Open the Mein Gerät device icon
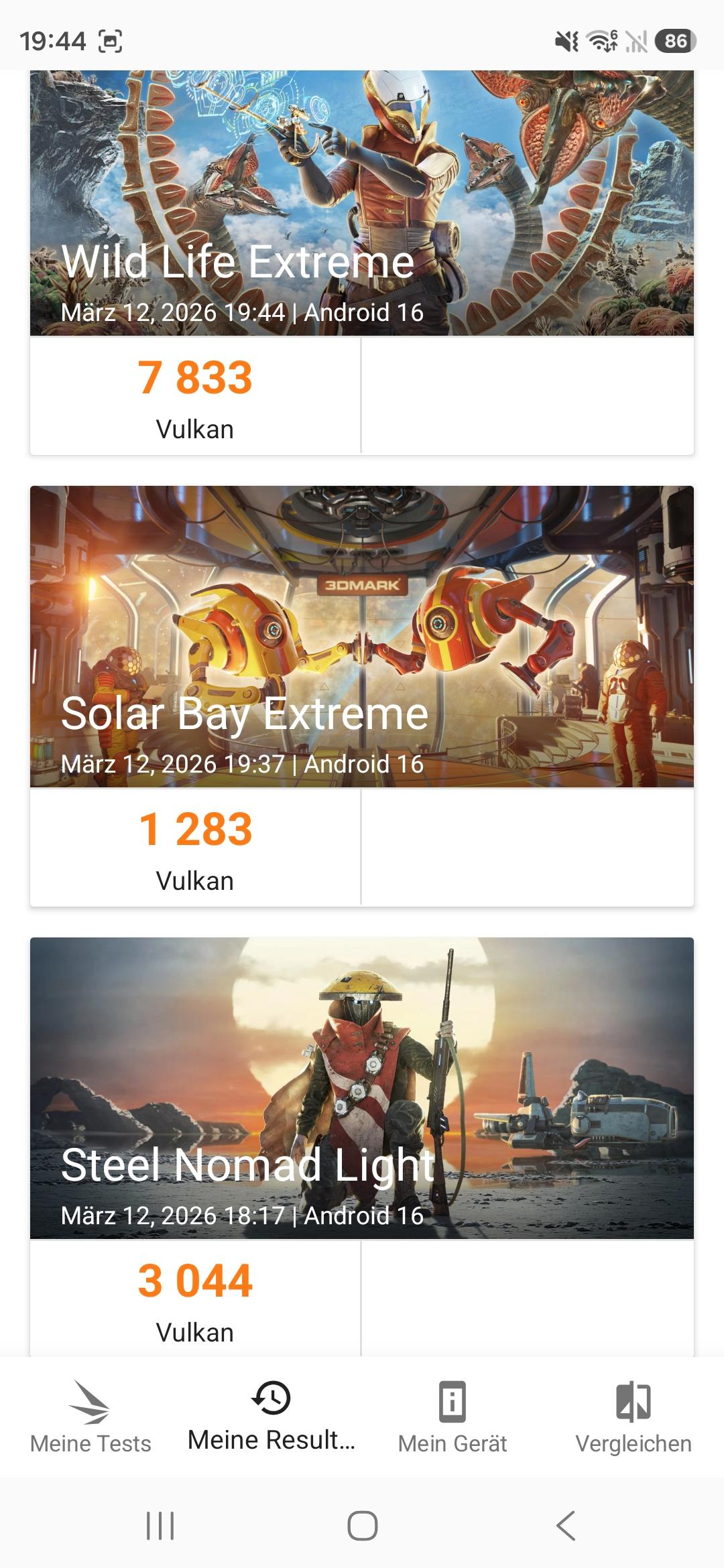 coord(452,1401)
